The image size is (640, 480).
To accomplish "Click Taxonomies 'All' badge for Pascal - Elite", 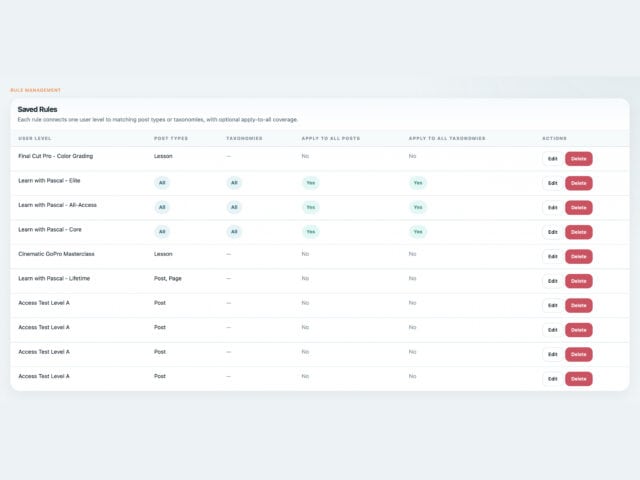I will [x=234, y=183].
